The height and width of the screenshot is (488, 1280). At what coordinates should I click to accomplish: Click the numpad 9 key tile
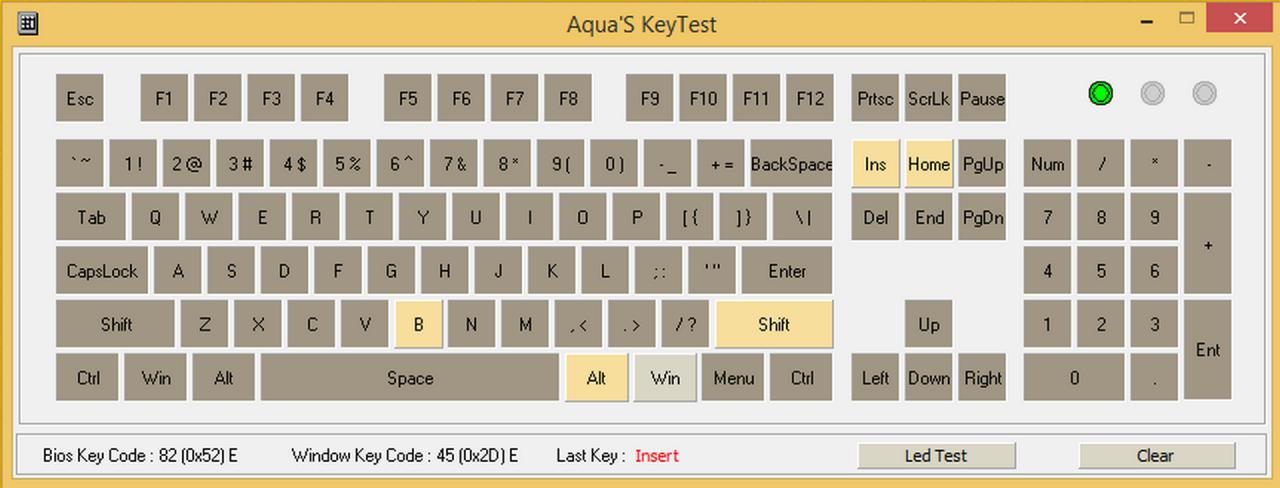1154,217
